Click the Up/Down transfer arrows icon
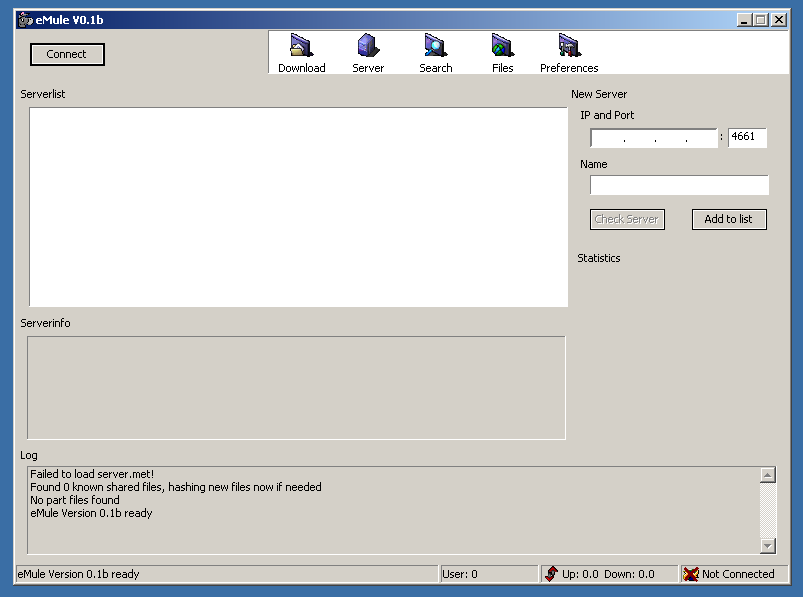 pos(551,574)
